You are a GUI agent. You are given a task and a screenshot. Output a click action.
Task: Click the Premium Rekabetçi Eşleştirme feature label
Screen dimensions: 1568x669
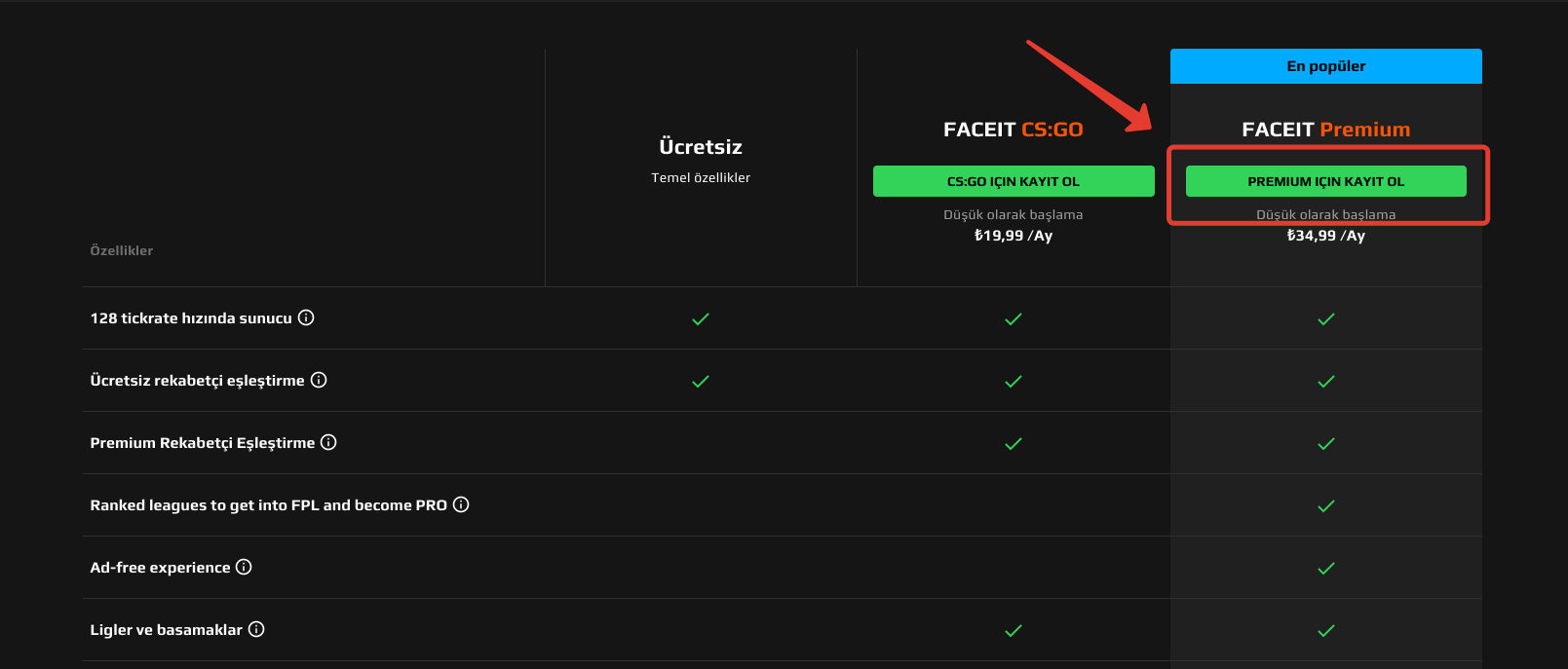pos(203,443)
